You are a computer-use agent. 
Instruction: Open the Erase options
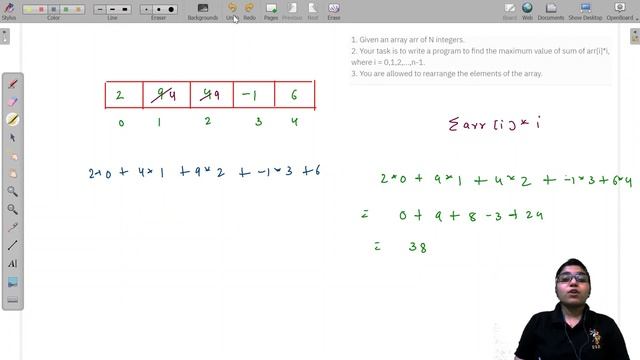(334, 11)
